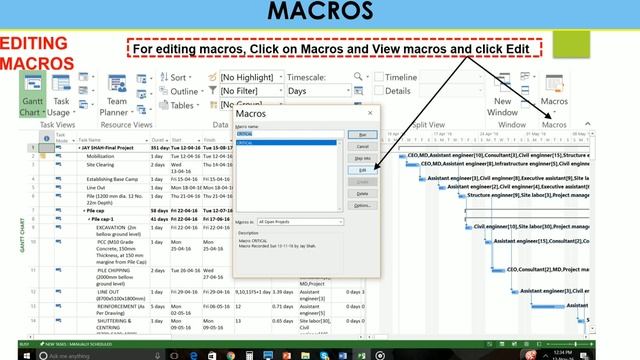Select the Site Clearing task name
Image resolution: width=640 pixels, height=360 pixels.
point(100,165)
